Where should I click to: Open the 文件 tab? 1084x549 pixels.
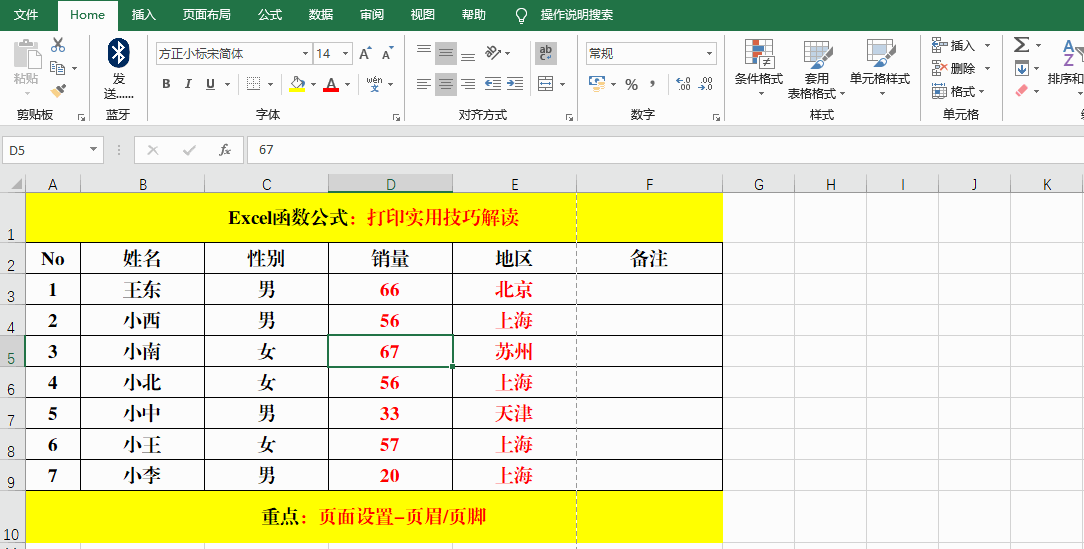pyautogui.click(x=26, y=15)
